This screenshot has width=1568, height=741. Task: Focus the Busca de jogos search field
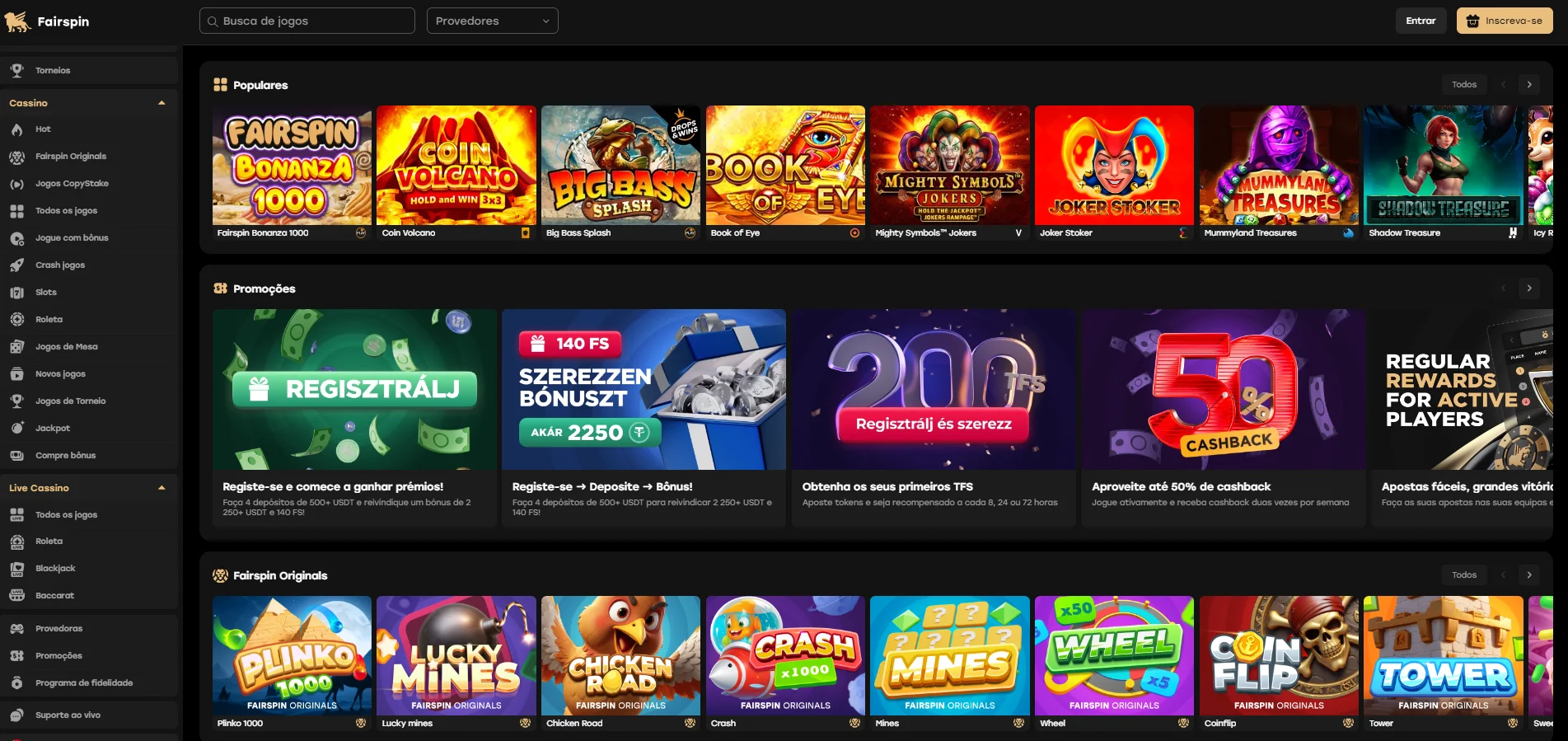[307, 21]
